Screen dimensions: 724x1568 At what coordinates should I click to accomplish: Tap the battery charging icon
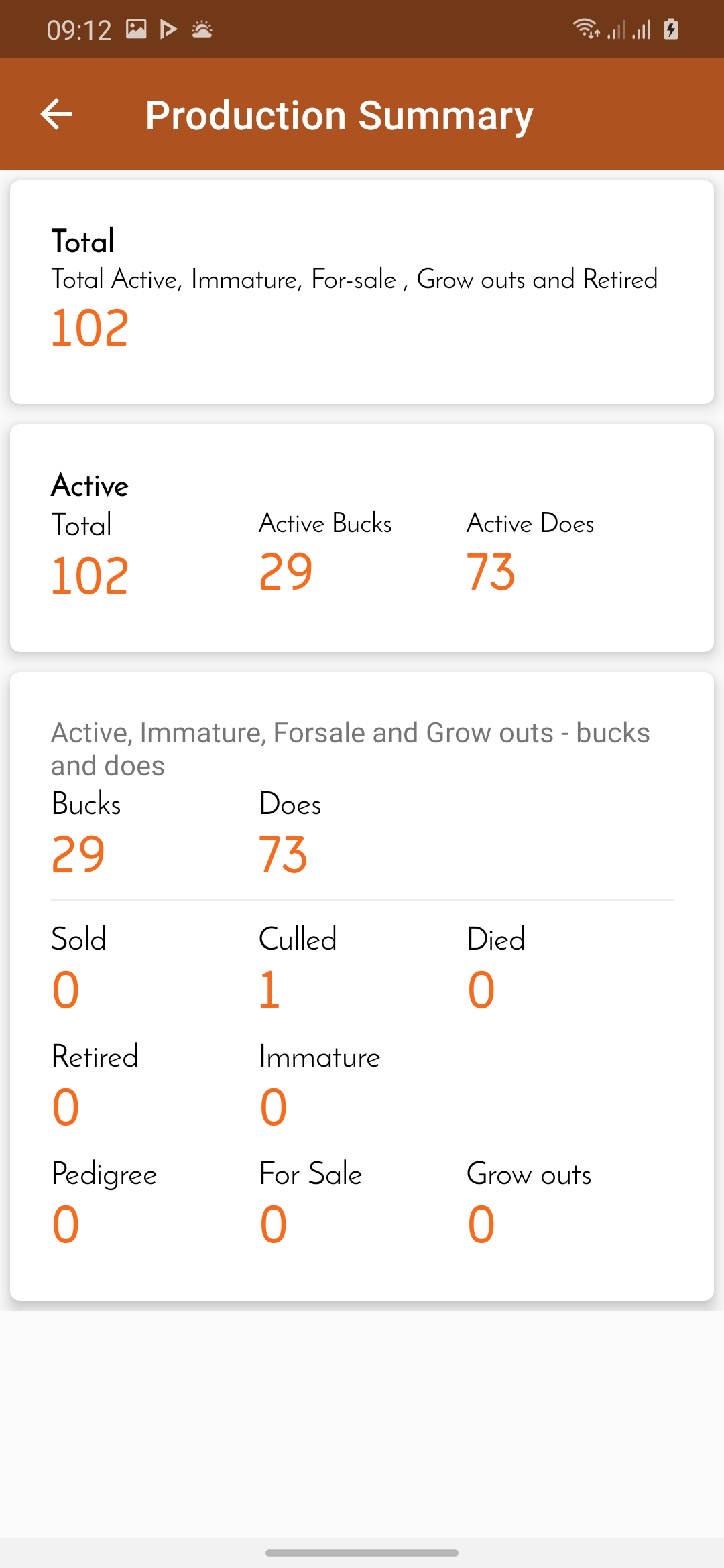click(x=671, y=29)
